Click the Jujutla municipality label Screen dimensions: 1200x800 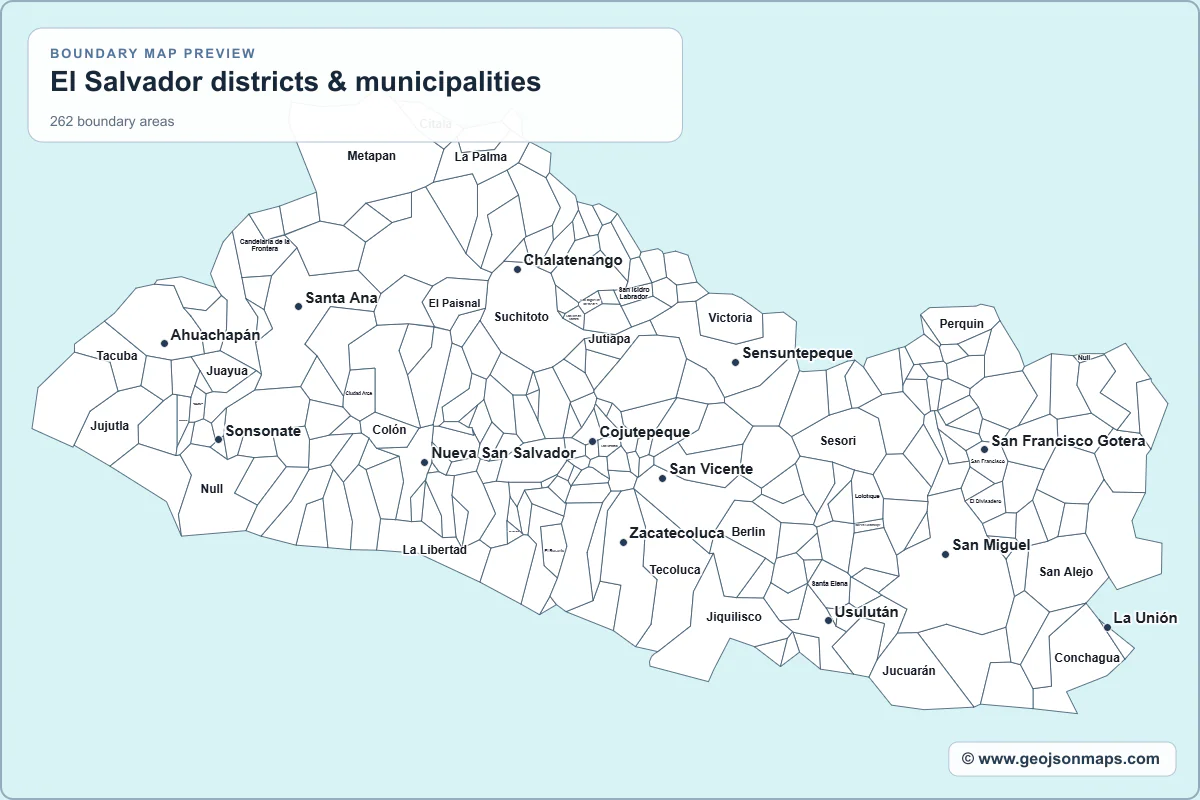110,426
